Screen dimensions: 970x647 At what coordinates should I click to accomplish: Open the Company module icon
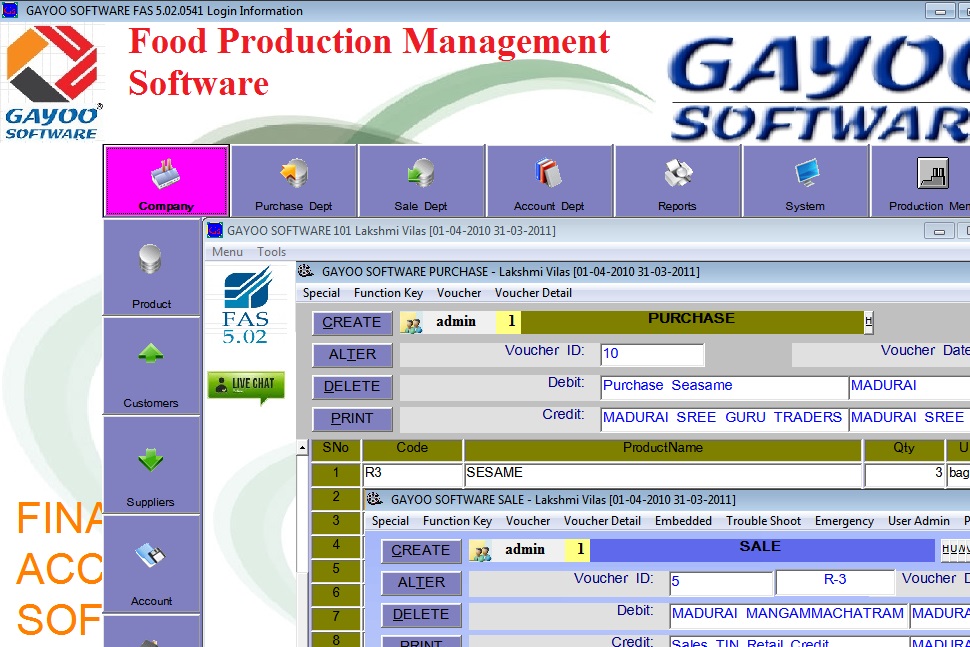click(x=166, y=180)
